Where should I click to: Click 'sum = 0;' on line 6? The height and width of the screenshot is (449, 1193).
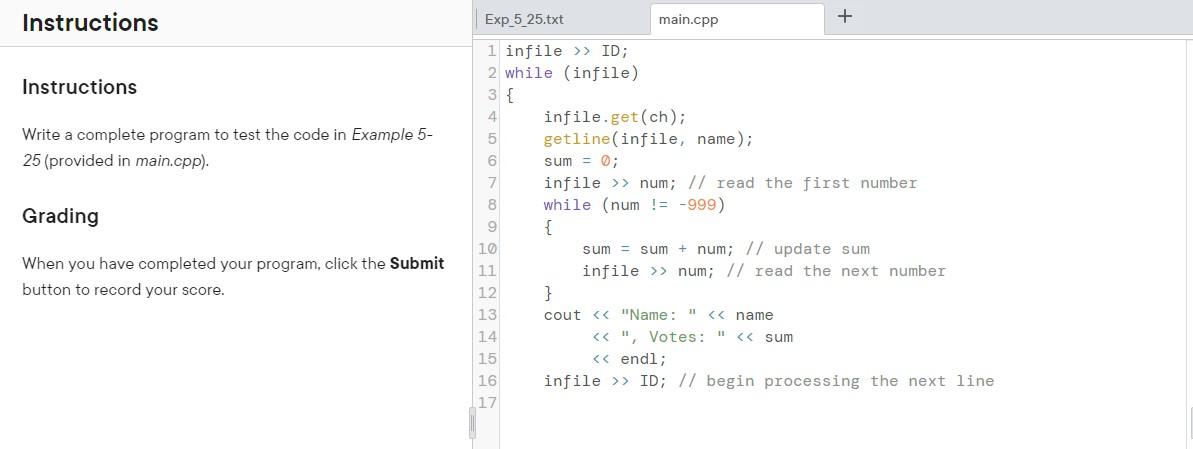(581, 161)
